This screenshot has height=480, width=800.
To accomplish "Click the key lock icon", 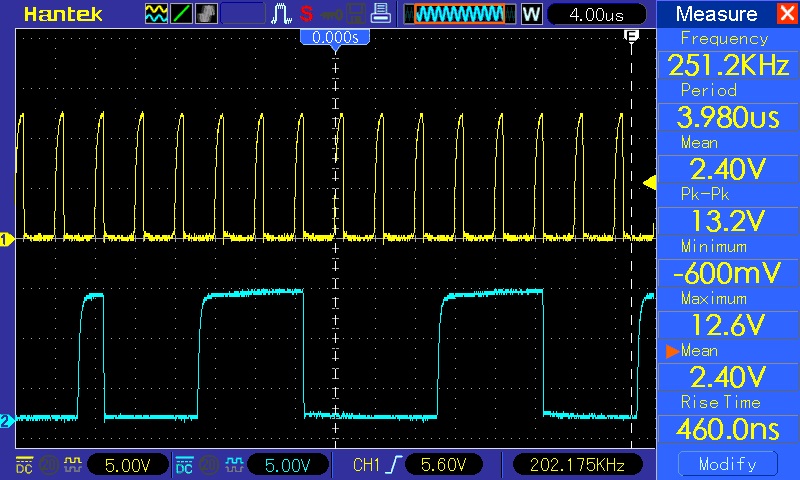I will click(x=330, y=14).
